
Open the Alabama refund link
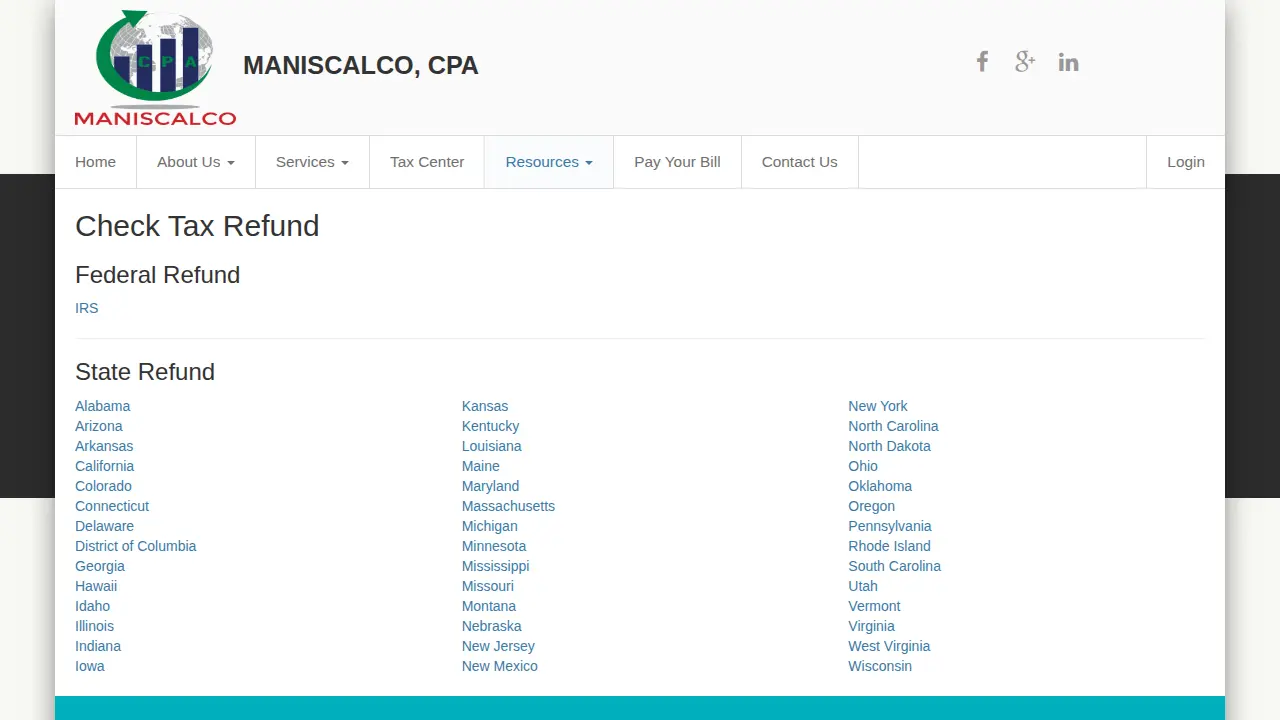(102, 406)
